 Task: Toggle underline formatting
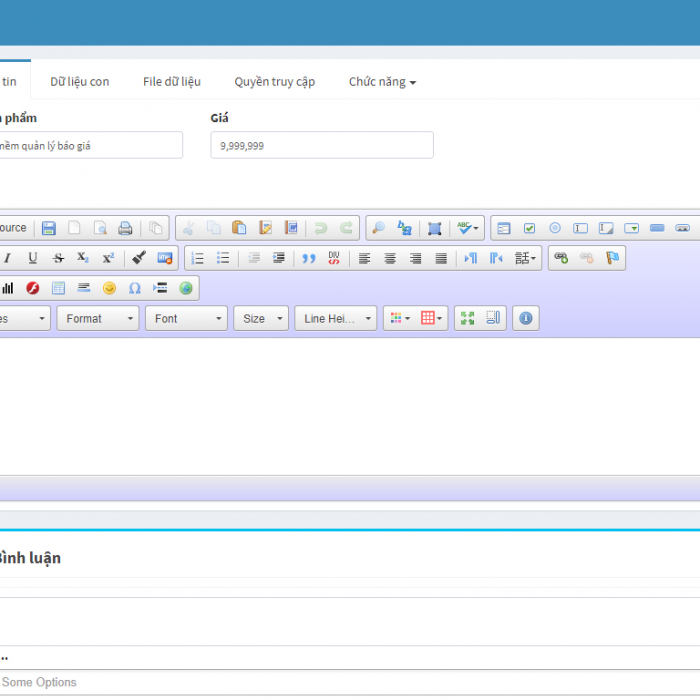[x=32, y=258]
